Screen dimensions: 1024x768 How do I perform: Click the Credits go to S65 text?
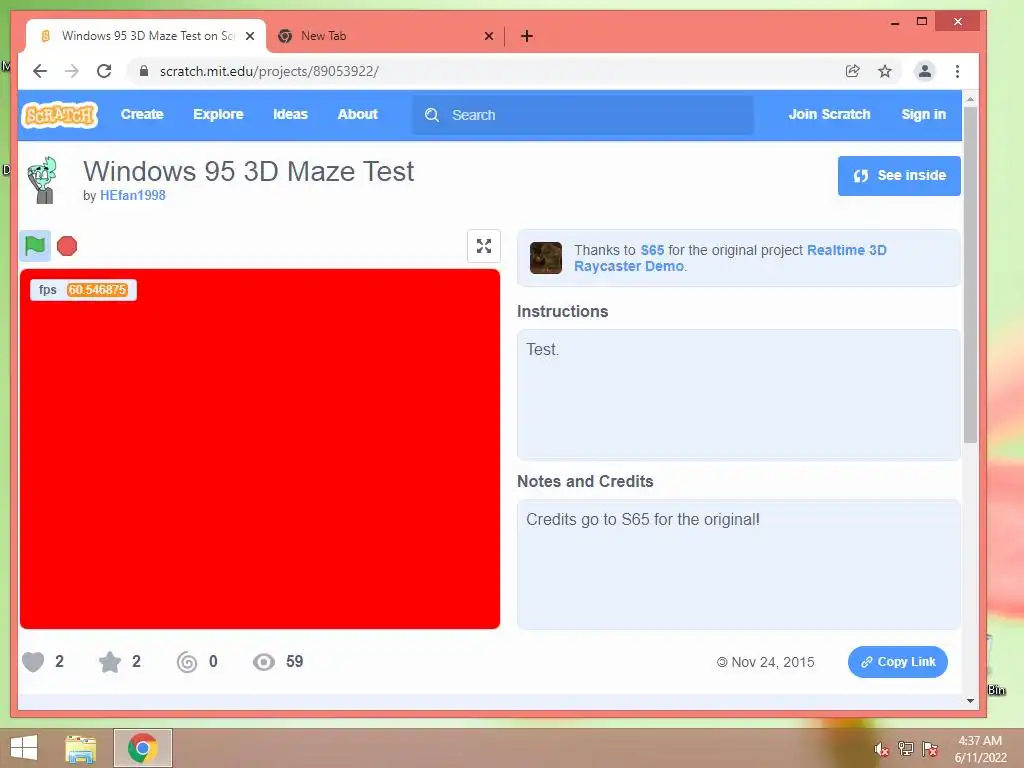click(643, 519)
